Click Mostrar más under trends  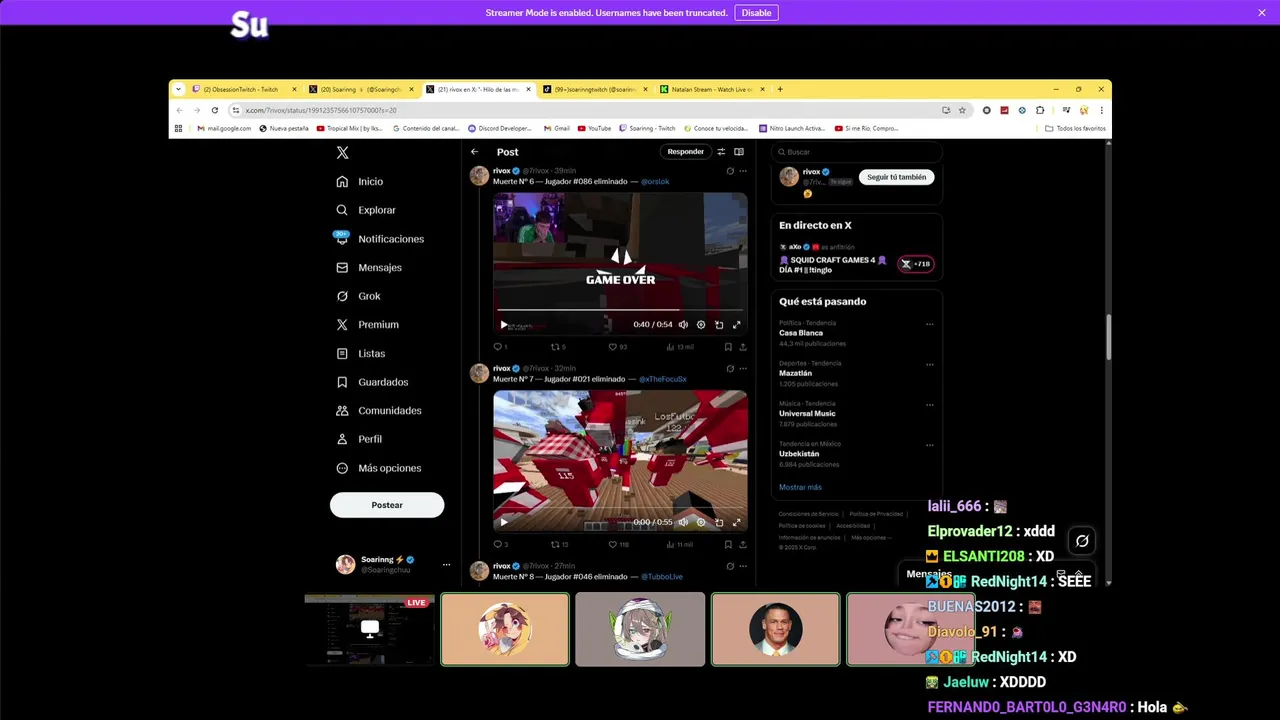coord(800,487)
